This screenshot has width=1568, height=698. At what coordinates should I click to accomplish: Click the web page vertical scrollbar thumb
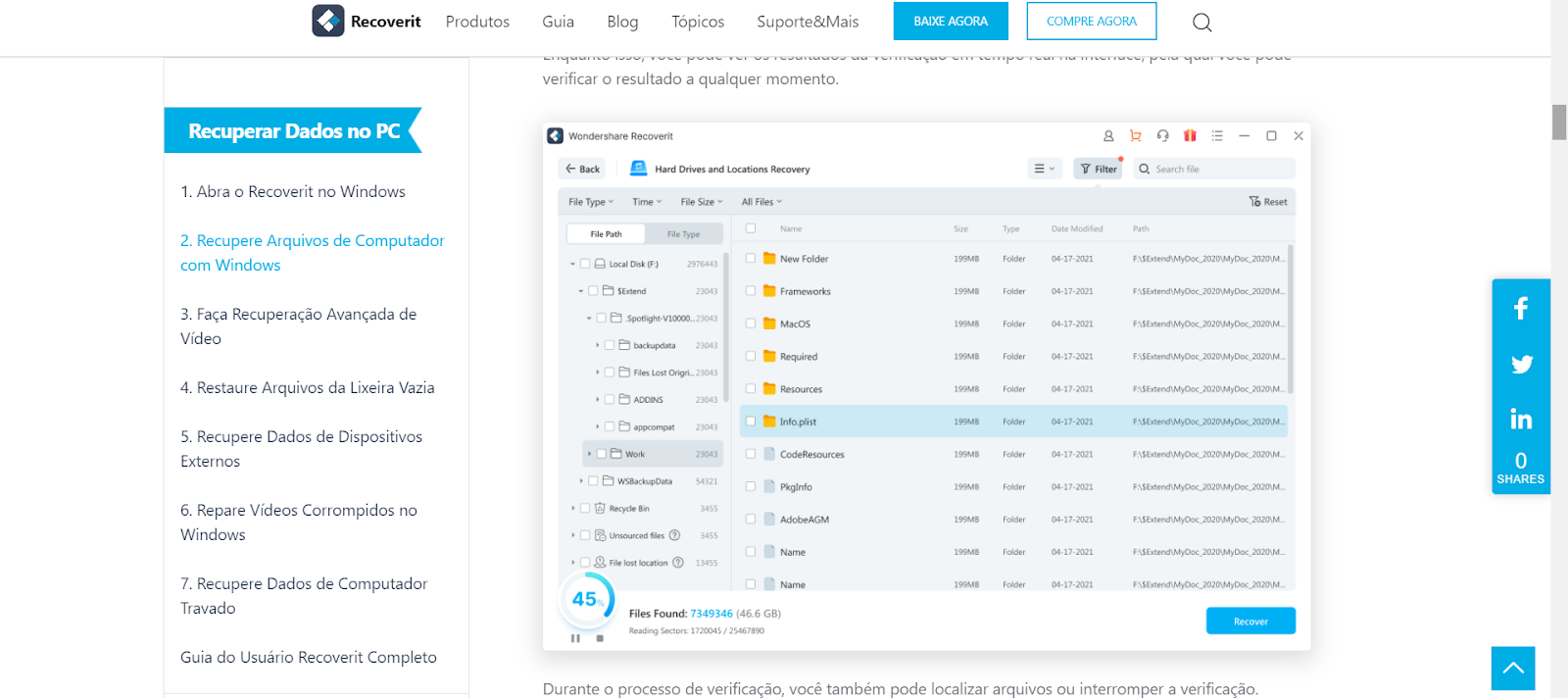[x=1559, y=123]
